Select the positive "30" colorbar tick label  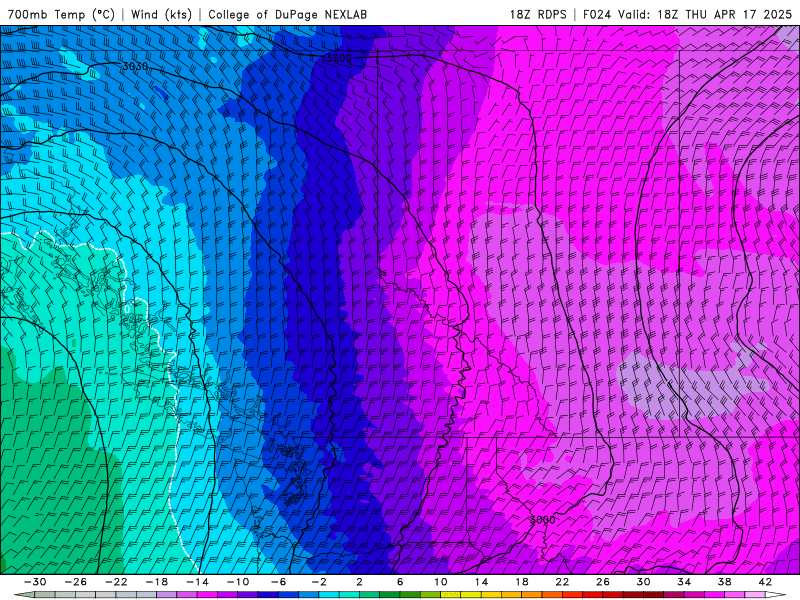tap(643, 582)
